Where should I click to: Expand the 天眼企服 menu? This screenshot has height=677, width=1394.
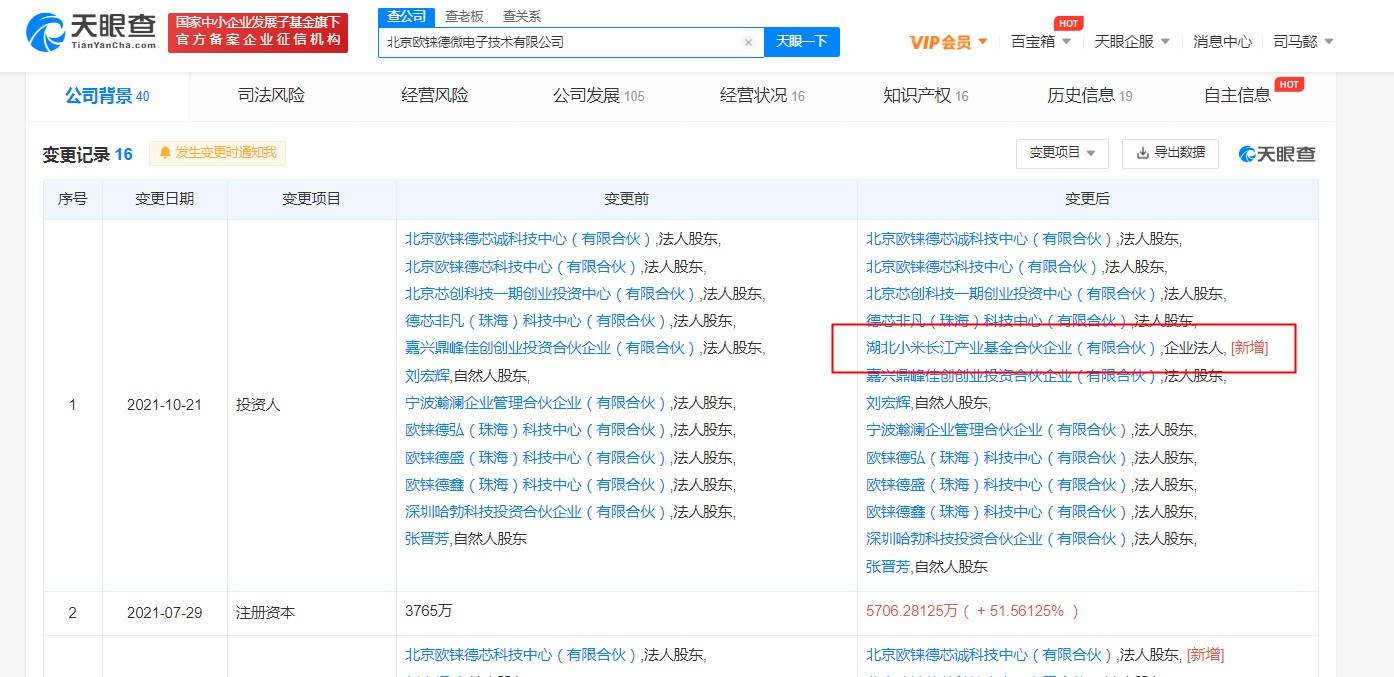coord(1132,42)
